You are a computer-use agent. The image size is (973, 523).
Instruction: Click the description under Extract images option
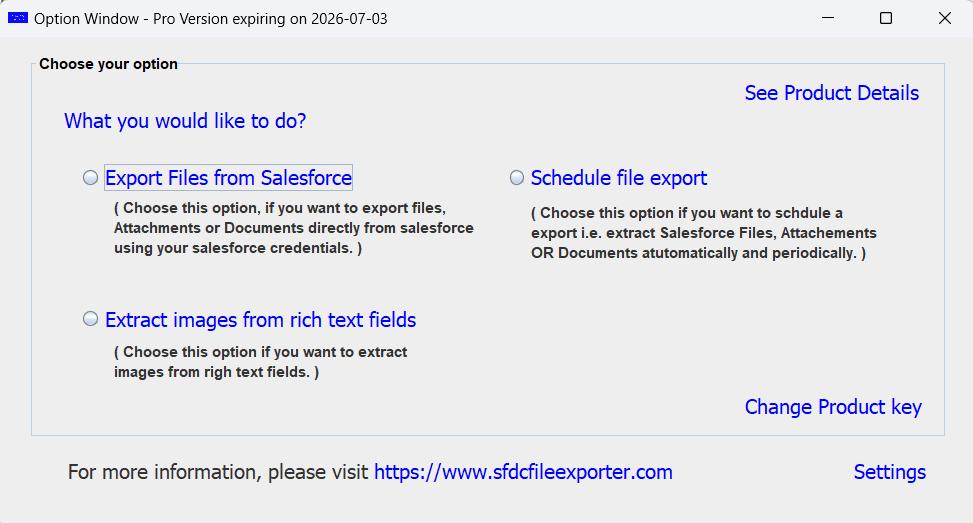(260, 362)
